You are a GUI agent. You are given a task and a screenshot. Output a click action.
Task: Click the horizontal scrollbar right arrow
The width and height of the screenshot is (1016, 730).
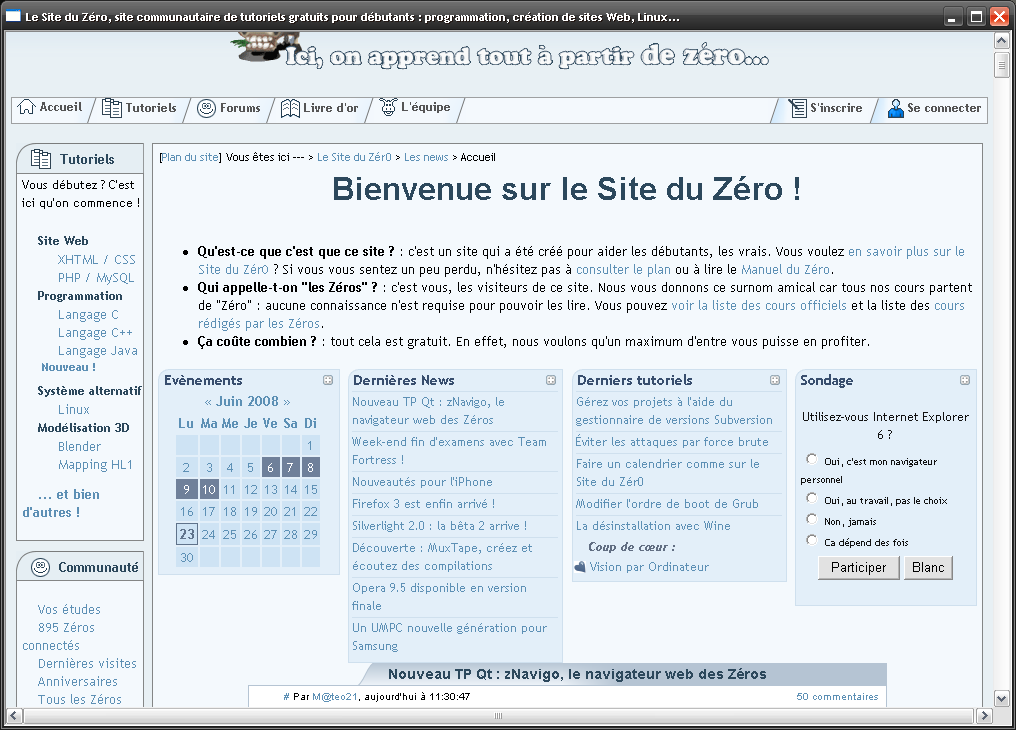pyautogui.click(x=983, y=715)
